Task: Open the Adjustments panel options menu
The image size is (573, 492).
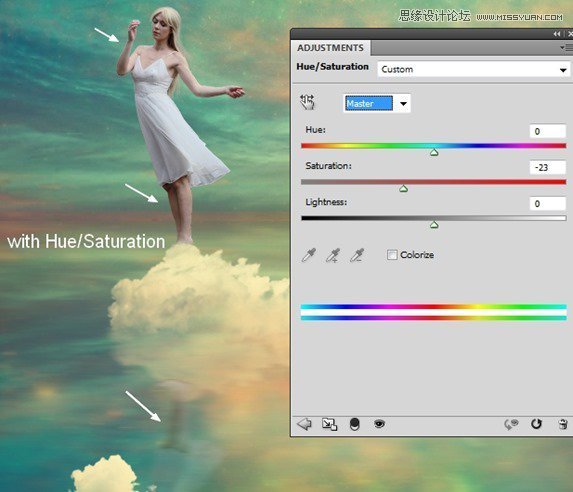Action: point(566,48)
